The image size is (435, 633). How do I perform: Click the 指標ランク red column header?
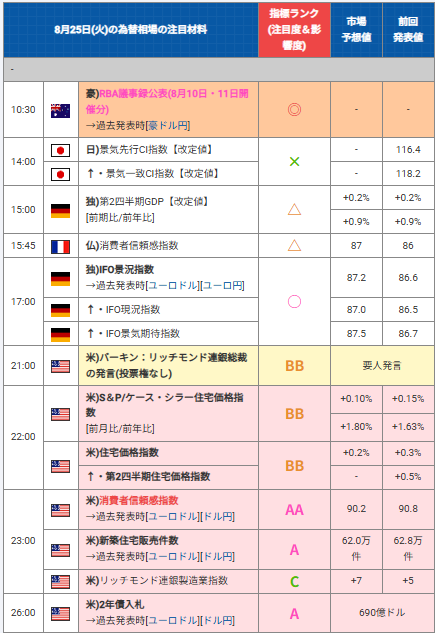click(x=294, y=29)
